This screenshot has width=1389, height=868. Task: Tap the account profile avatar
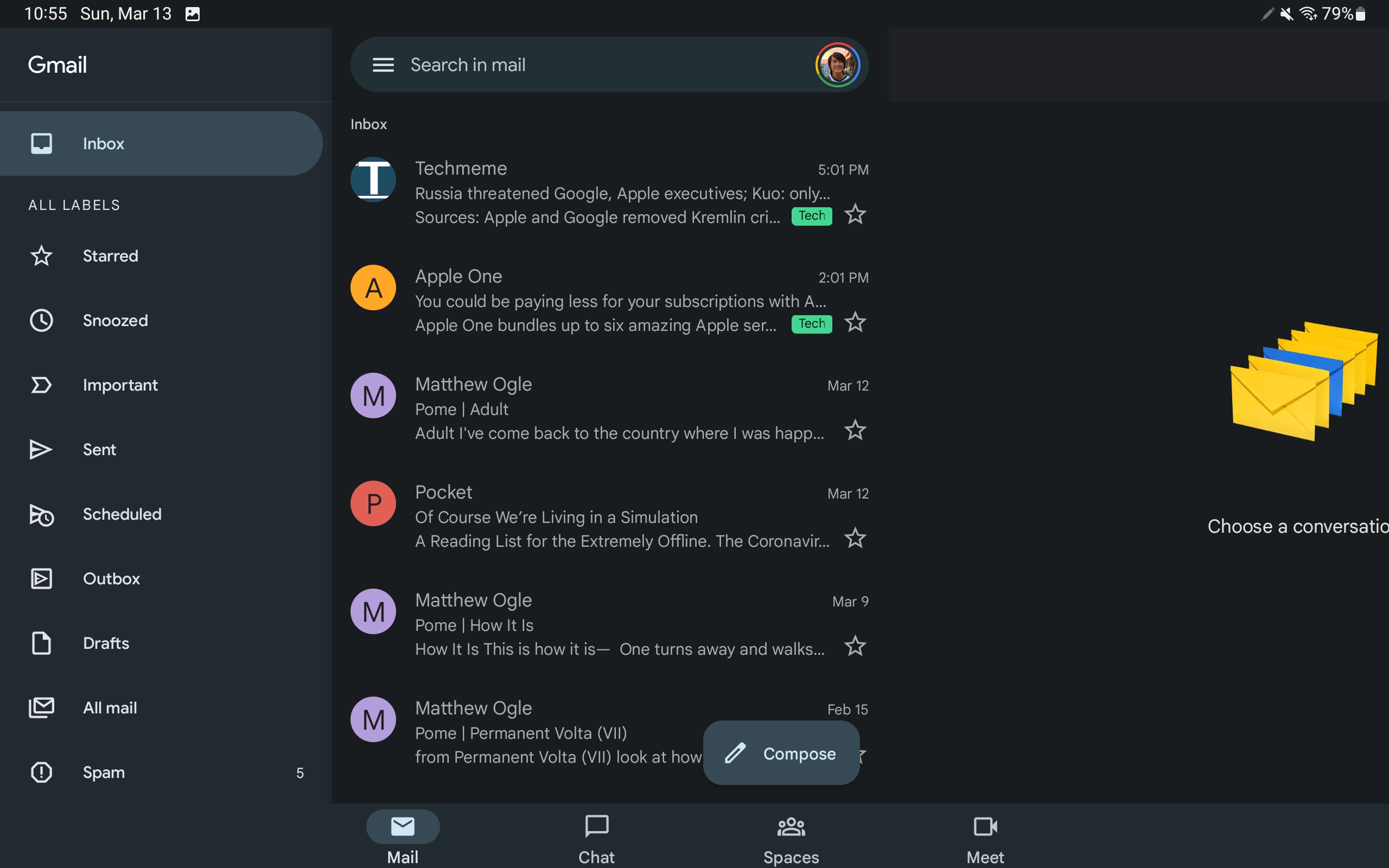pyautogui.click(x=837, y=65)
